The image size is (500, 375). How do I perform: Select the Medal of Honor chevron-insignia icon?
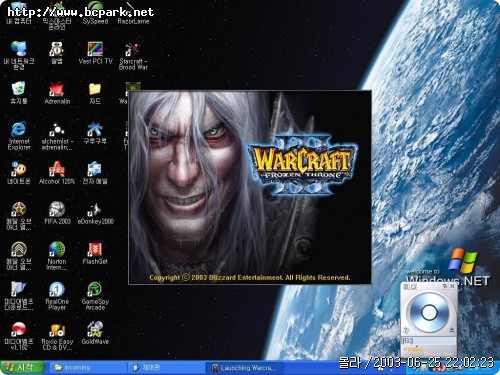(x=19, y=256)
